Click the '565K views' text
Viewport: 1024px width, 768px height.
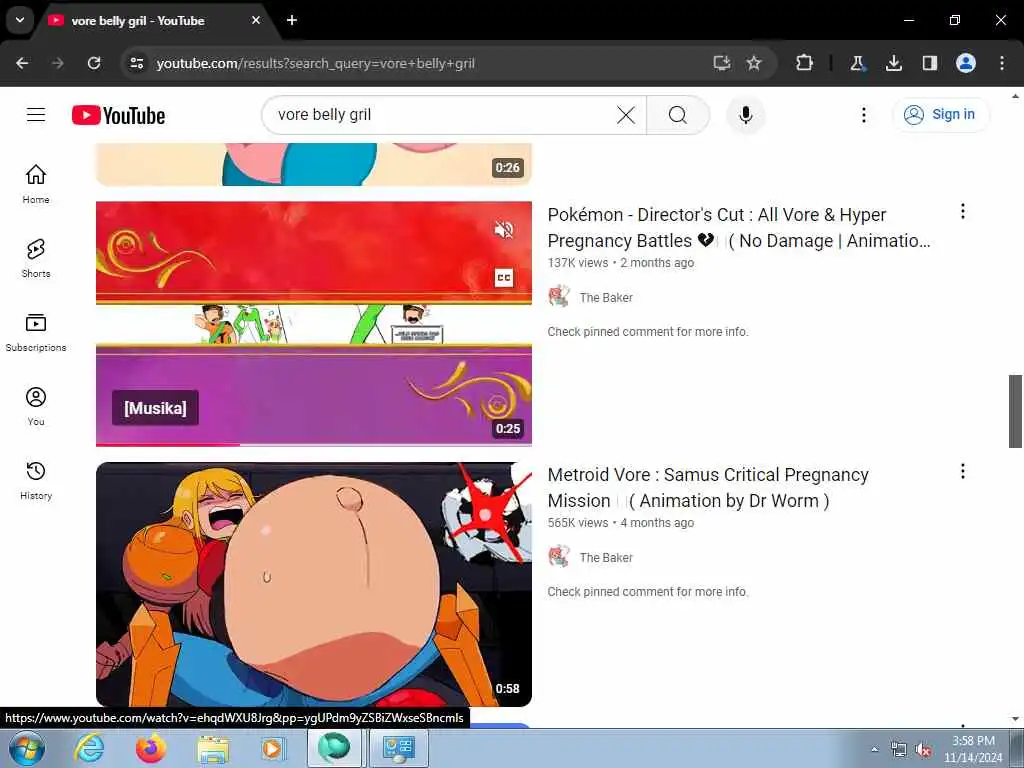pyautogui.click(x=577, y=523)
